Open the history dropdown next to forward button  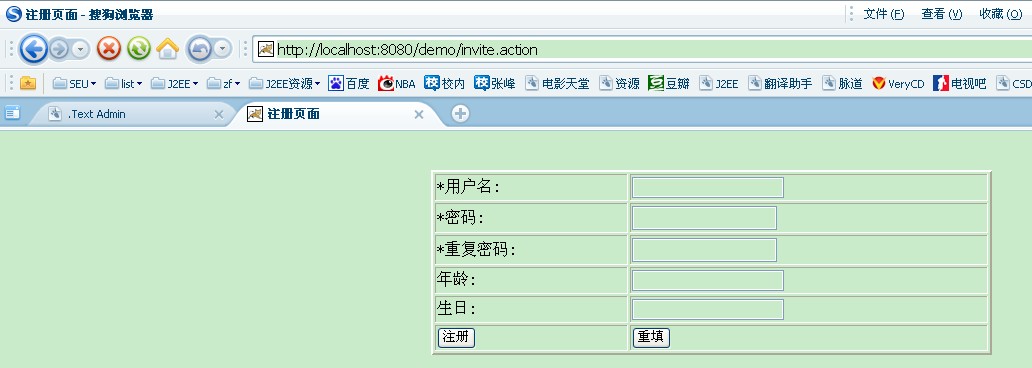click(80, 49)
